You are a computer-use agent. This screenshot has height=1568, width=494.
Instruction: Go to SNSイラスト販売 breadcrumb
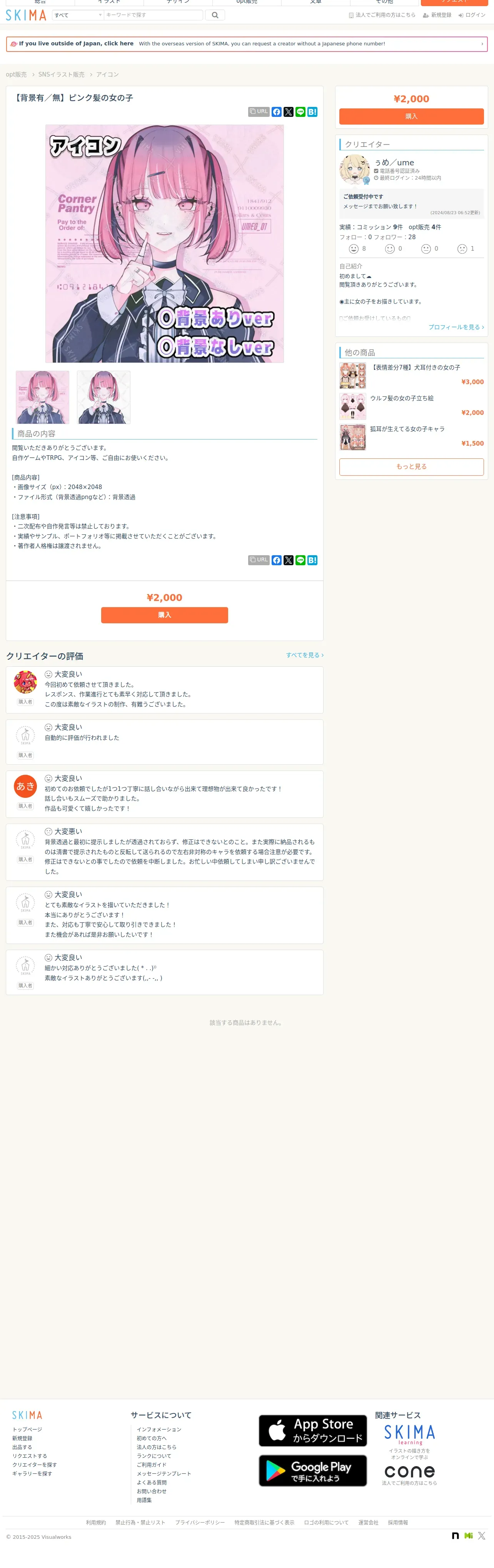(x=62, y=75)
